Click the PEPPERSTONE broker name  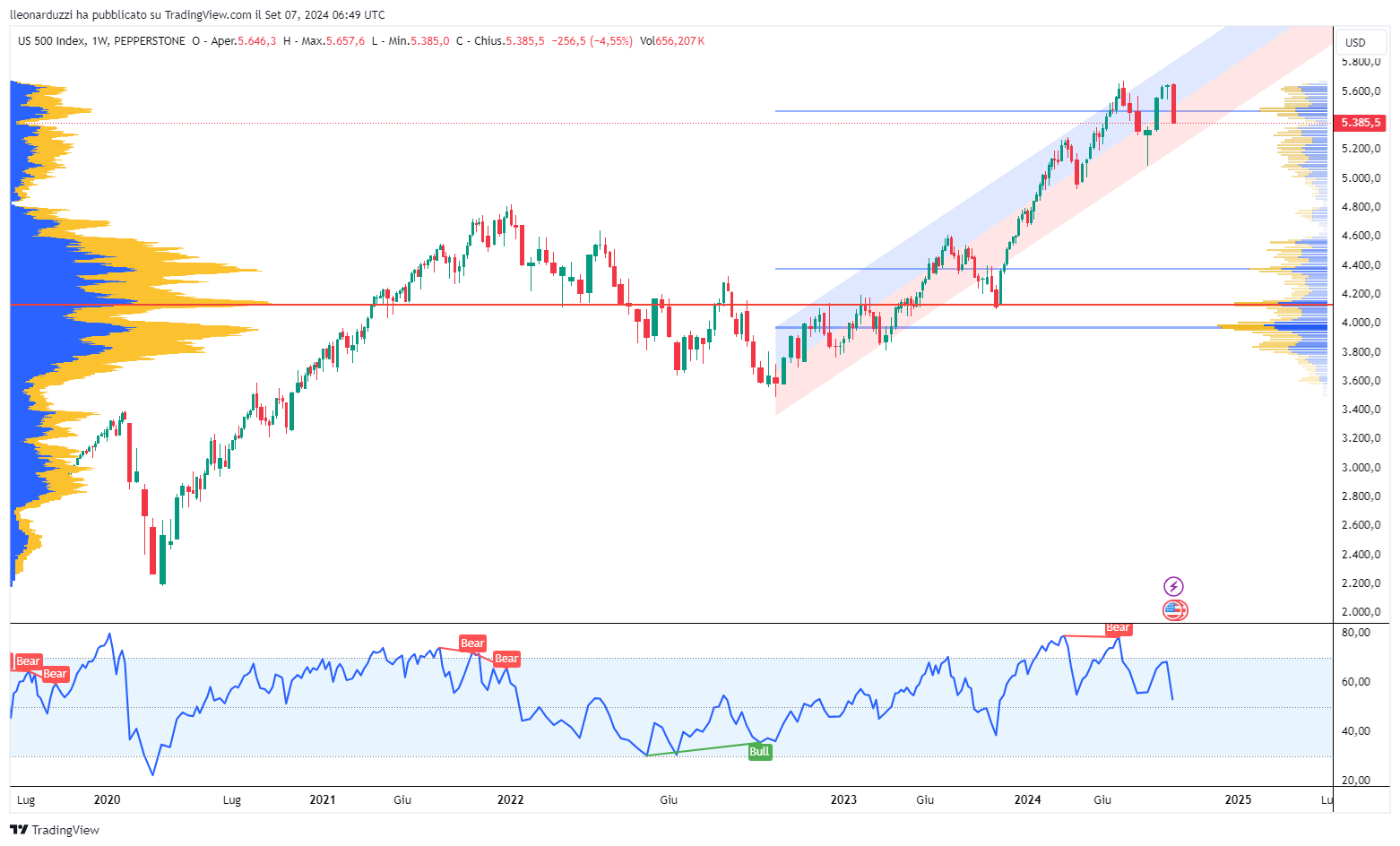pos(150,41)
